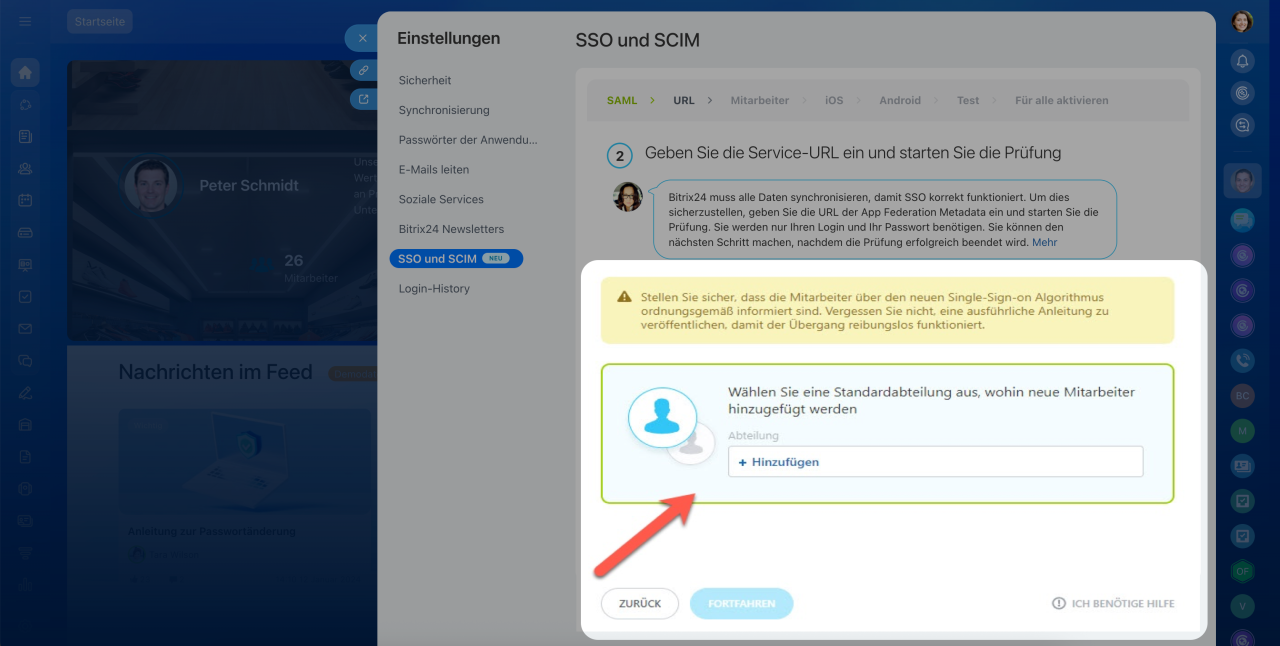Open Bitrix24 Newsletters section
This screenshot has width=1280, height=646.
pyautogui.click(x=451, y=229)
